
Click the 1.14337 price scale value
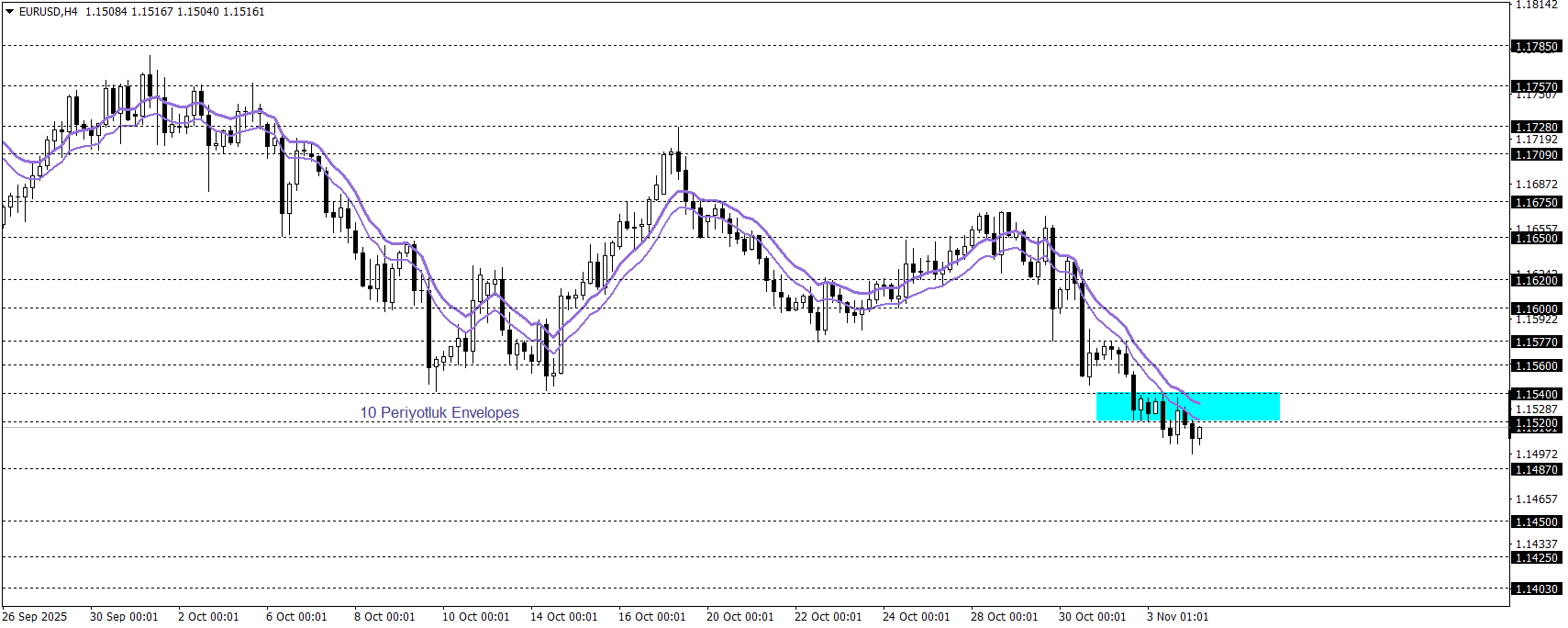[1536, 544]
